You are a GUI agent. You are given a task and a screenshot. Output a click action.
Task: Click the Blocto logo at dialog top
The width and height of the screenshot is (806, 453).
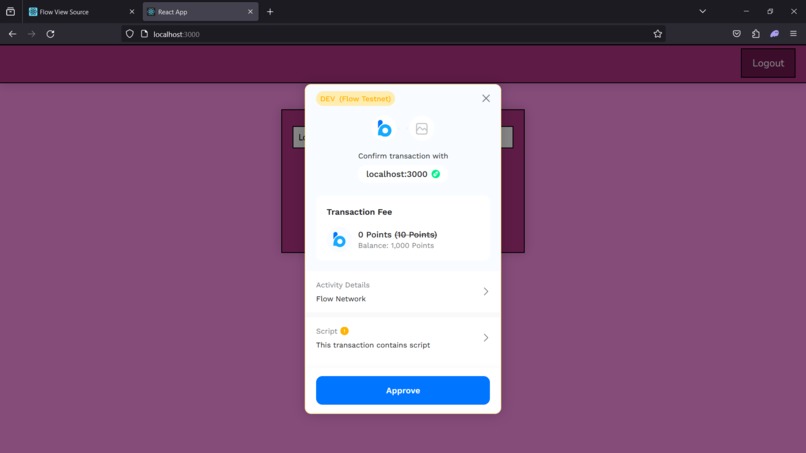(384, 129)
